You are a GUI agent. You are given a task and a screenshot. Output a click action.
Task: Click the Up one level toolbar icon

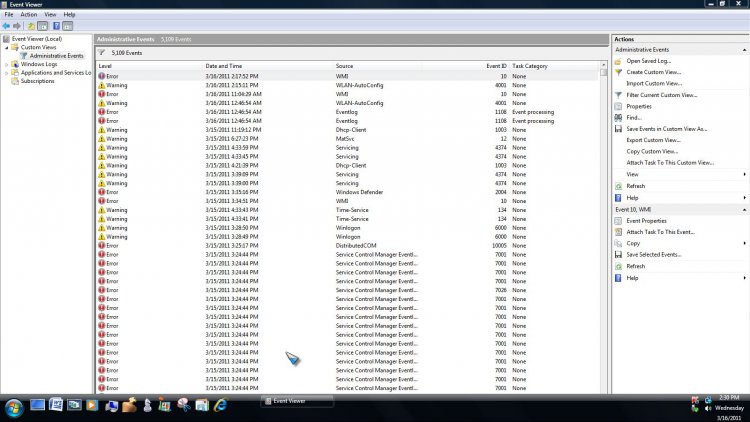pos(31,26)
